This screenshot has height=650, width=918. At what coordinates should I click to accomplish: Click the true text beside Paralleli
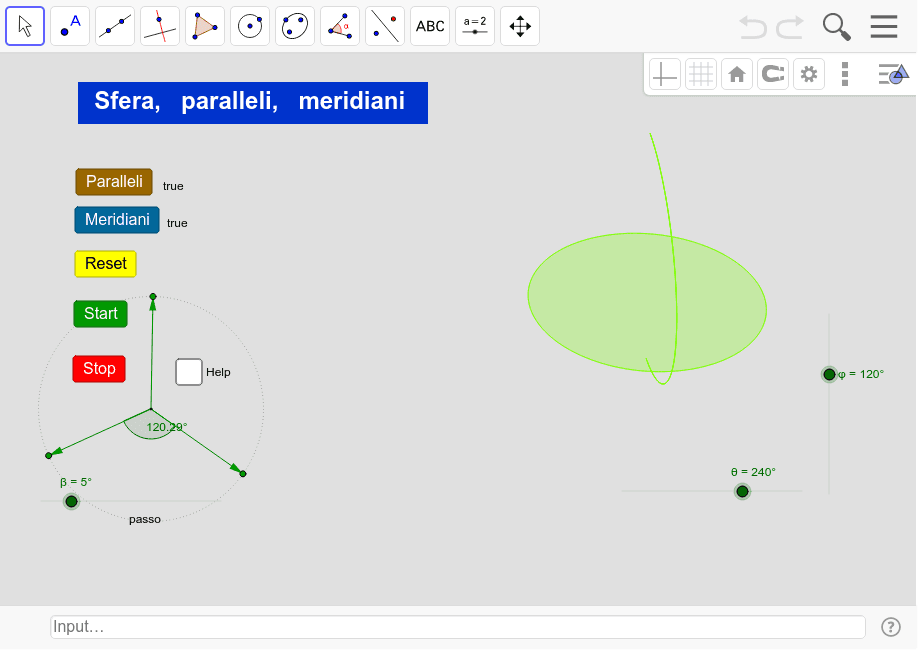click(173, 186)
